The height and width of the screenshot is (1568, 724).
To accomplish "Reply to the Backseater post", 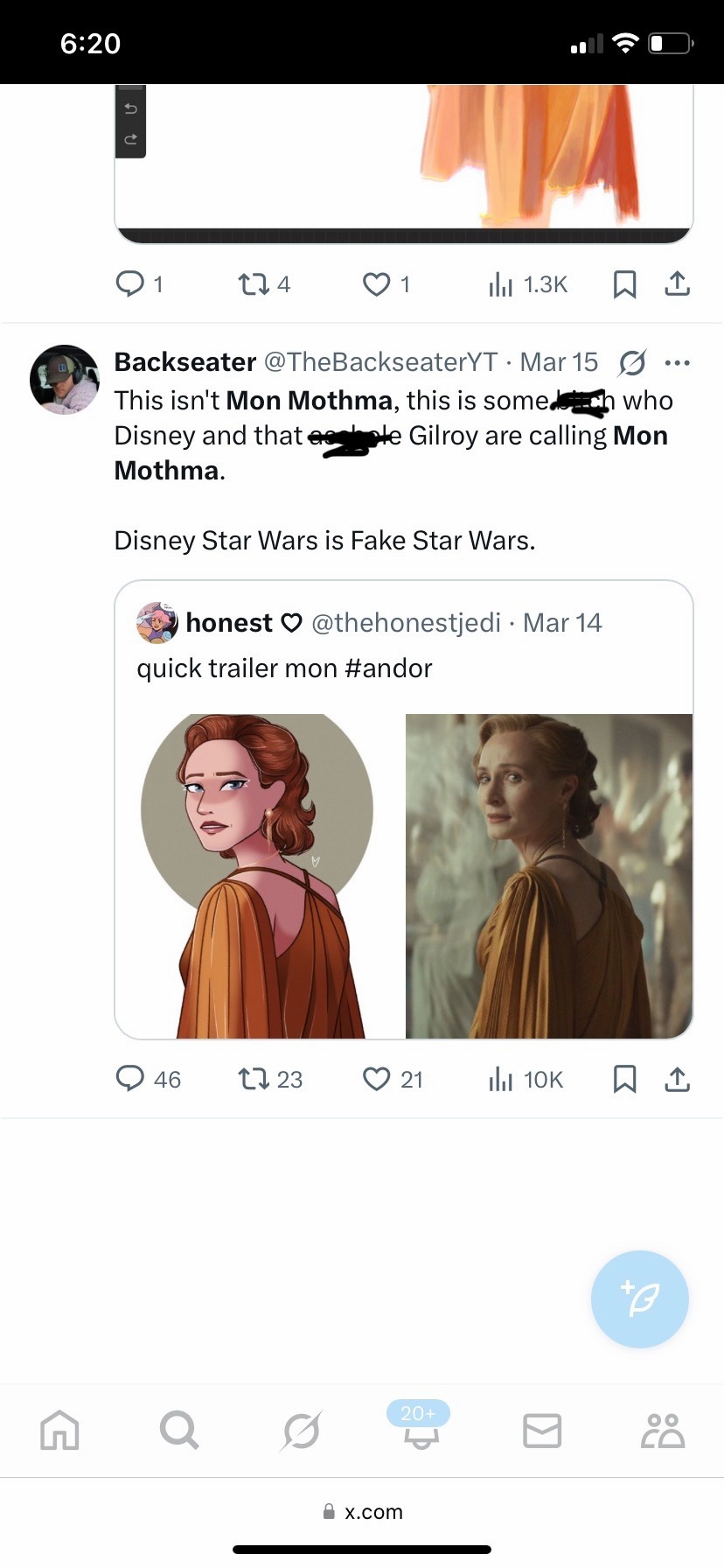I will click(130, 1078).
